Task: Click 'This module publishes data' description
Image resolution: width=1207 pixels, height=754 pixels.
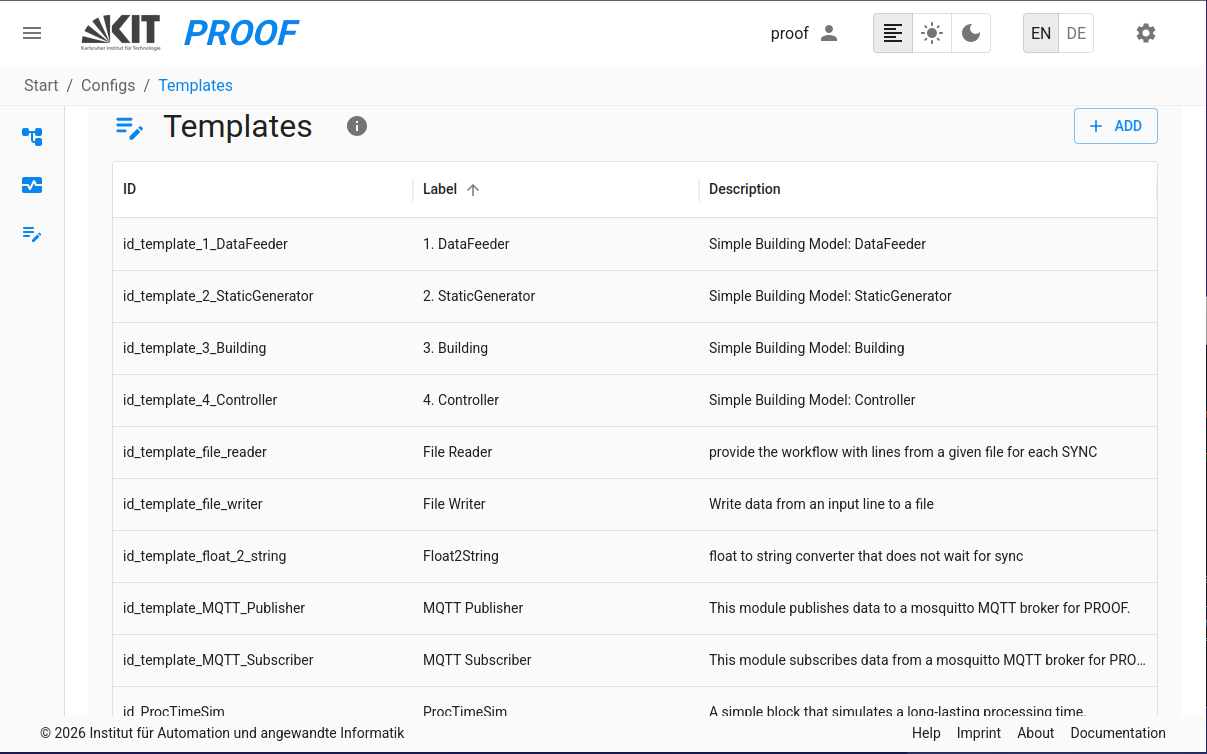Action: (x=919, y=608)
